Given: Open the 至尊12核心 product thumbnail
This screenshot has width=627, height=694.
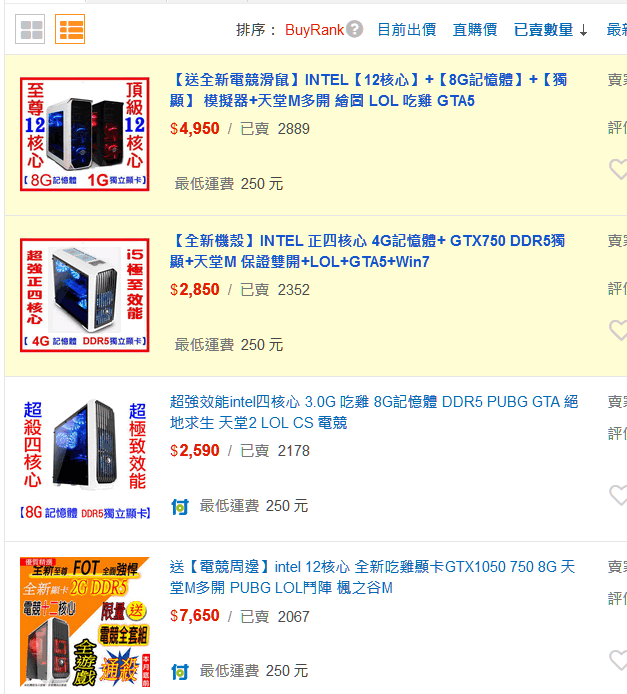Looking at the screenshot, I should coord(85,134).
